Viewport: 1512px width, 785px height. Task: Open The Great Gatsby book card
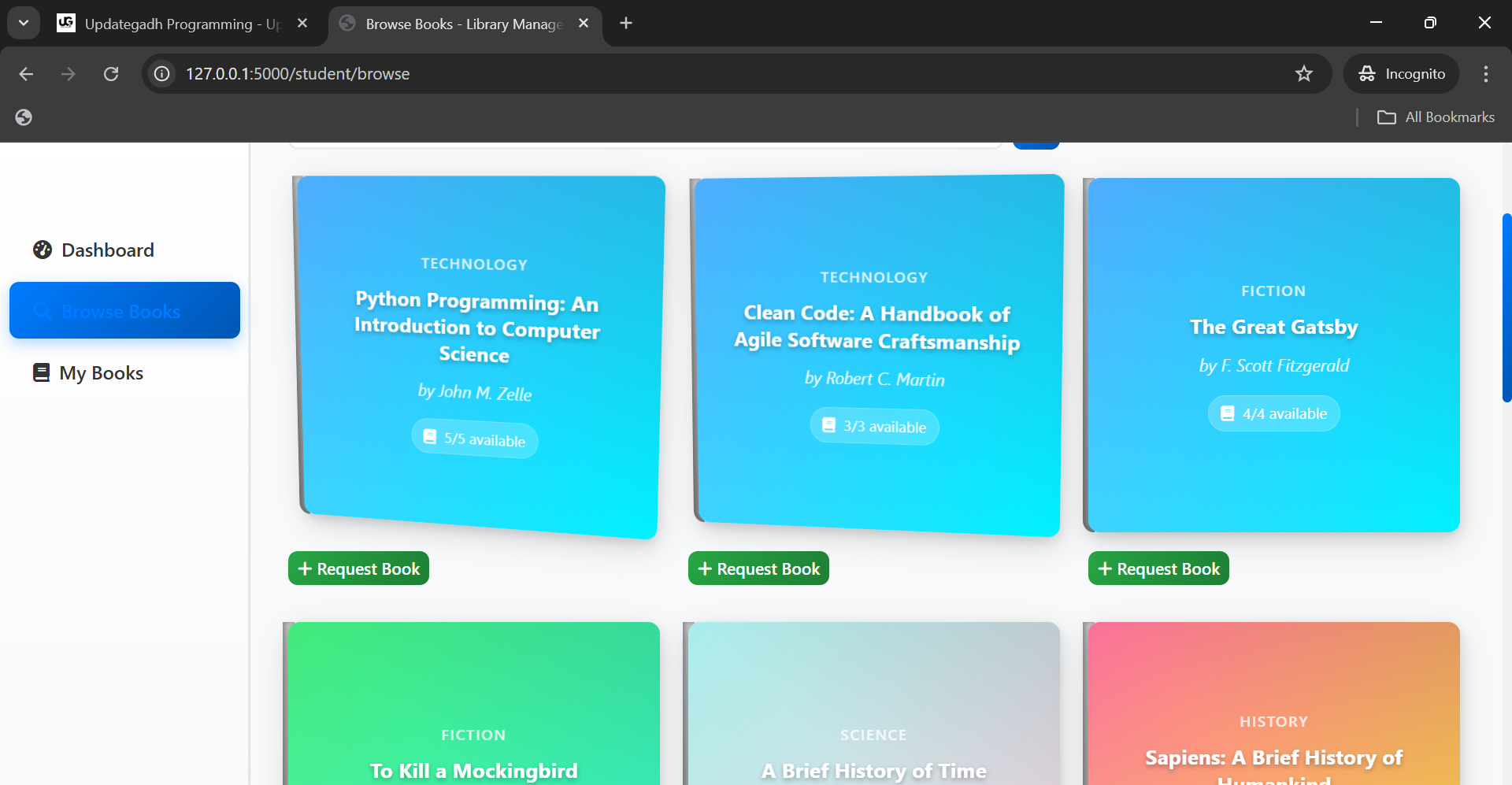[x=1272, y=355]
